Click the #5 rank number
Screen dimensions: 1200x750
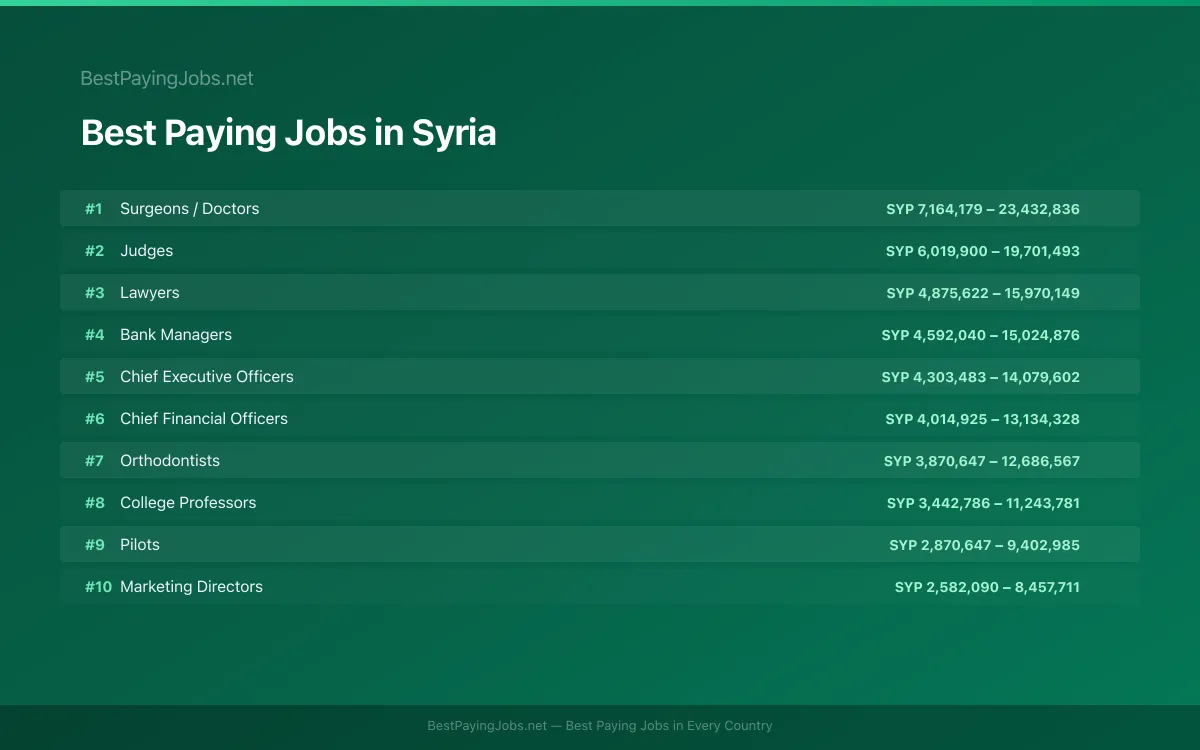[94, 377]
